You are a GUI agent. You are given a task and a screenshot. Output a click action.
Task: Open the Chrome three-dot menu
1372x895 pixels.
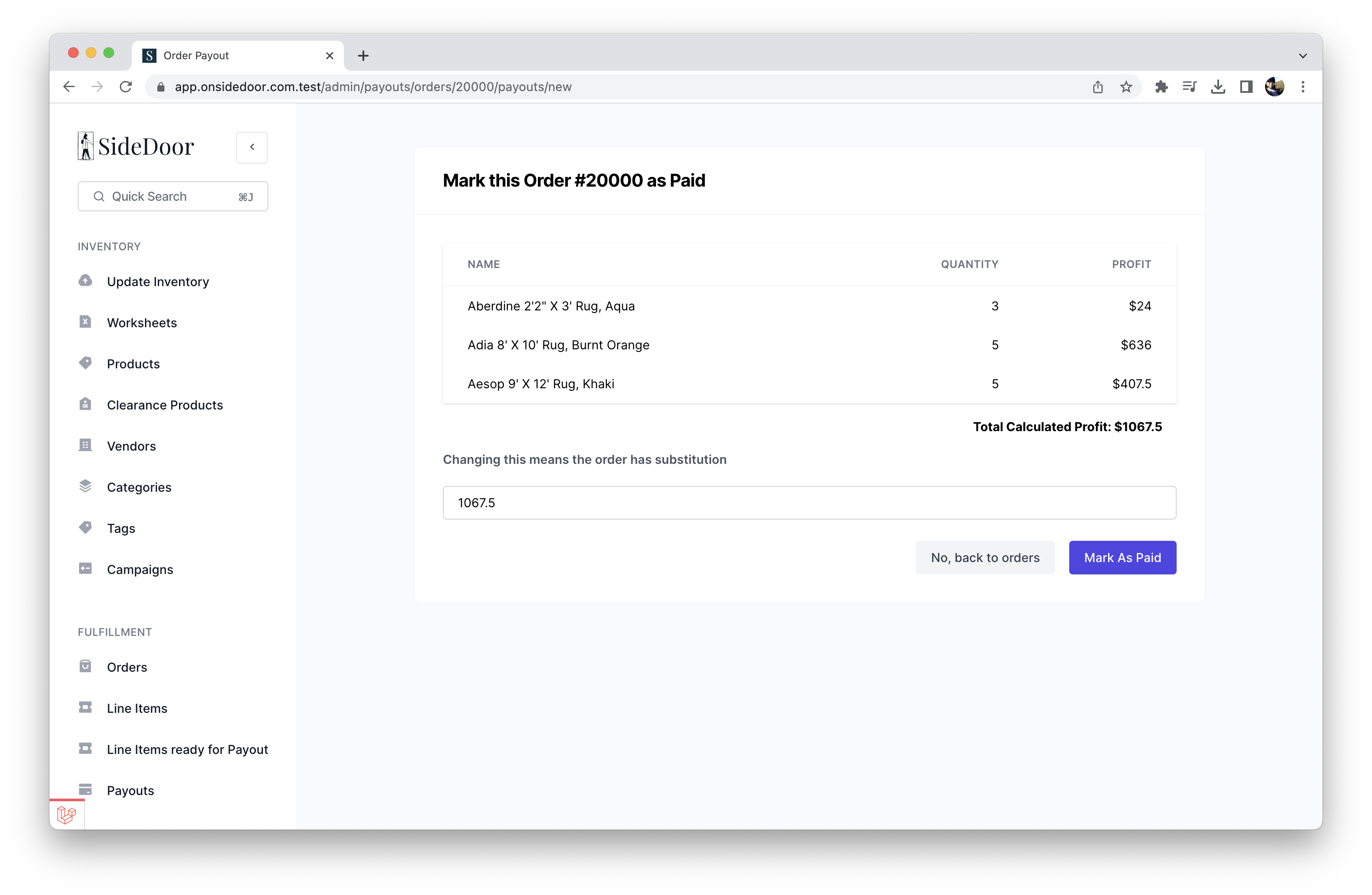pos(1302,87)
